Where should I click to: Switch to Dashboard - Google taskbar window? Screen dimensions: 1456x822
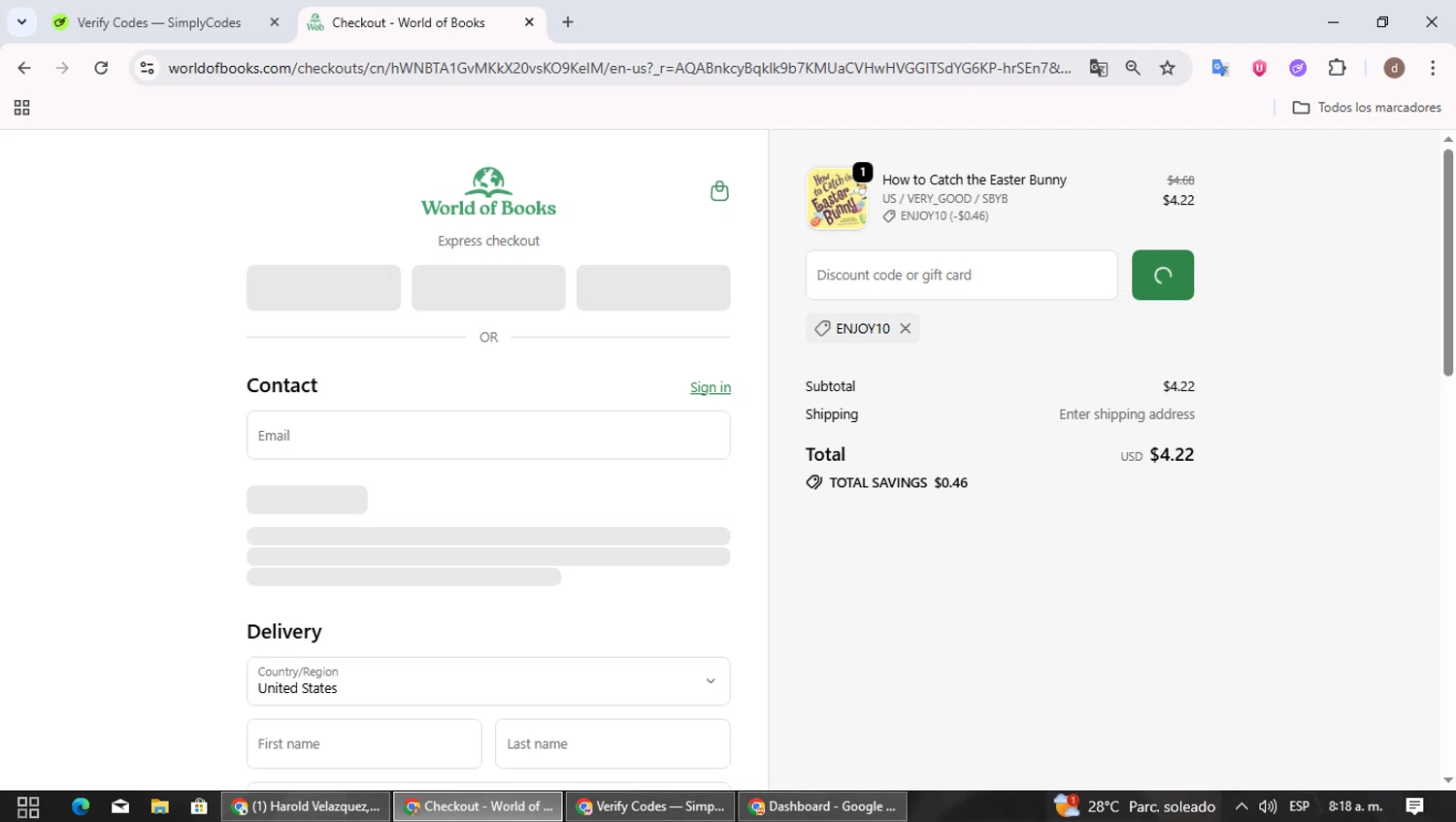coord(822,806)
